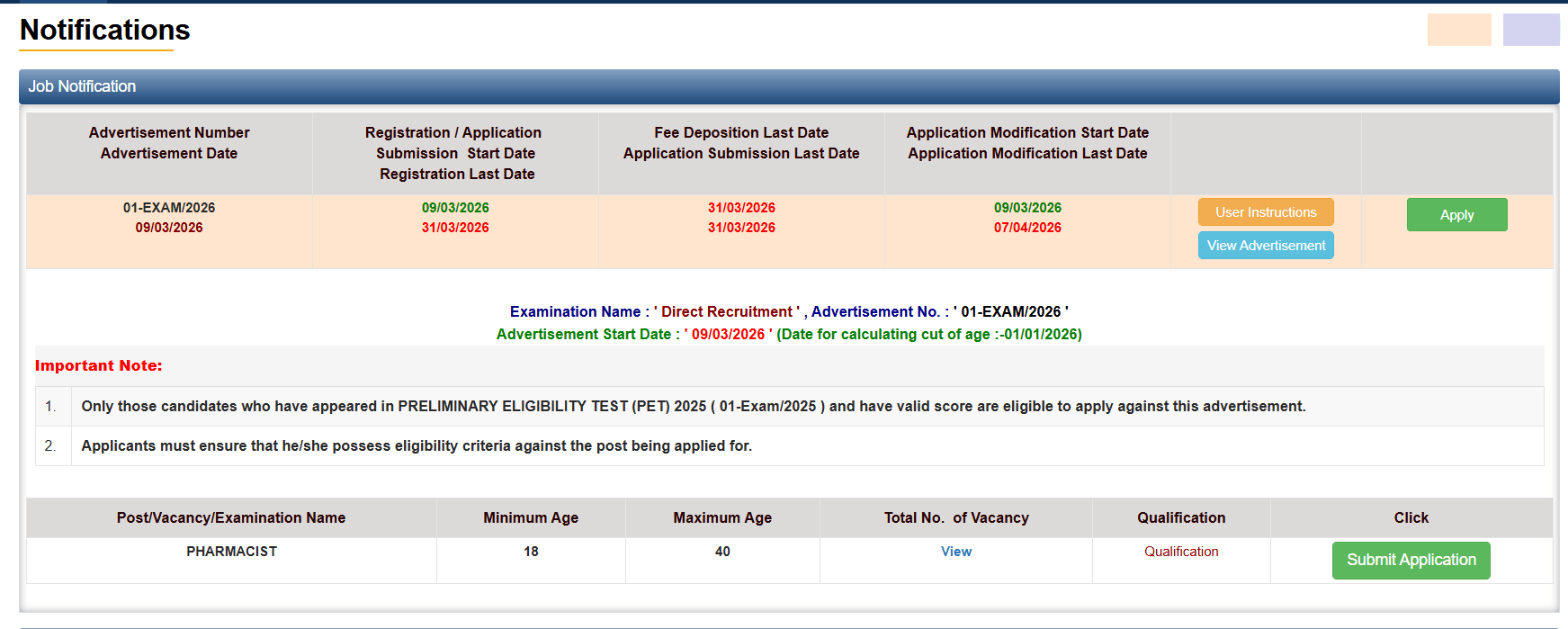Open the View link for total vacancies
This screenshot has width=1568, height=629.
(x=955, y=552)
